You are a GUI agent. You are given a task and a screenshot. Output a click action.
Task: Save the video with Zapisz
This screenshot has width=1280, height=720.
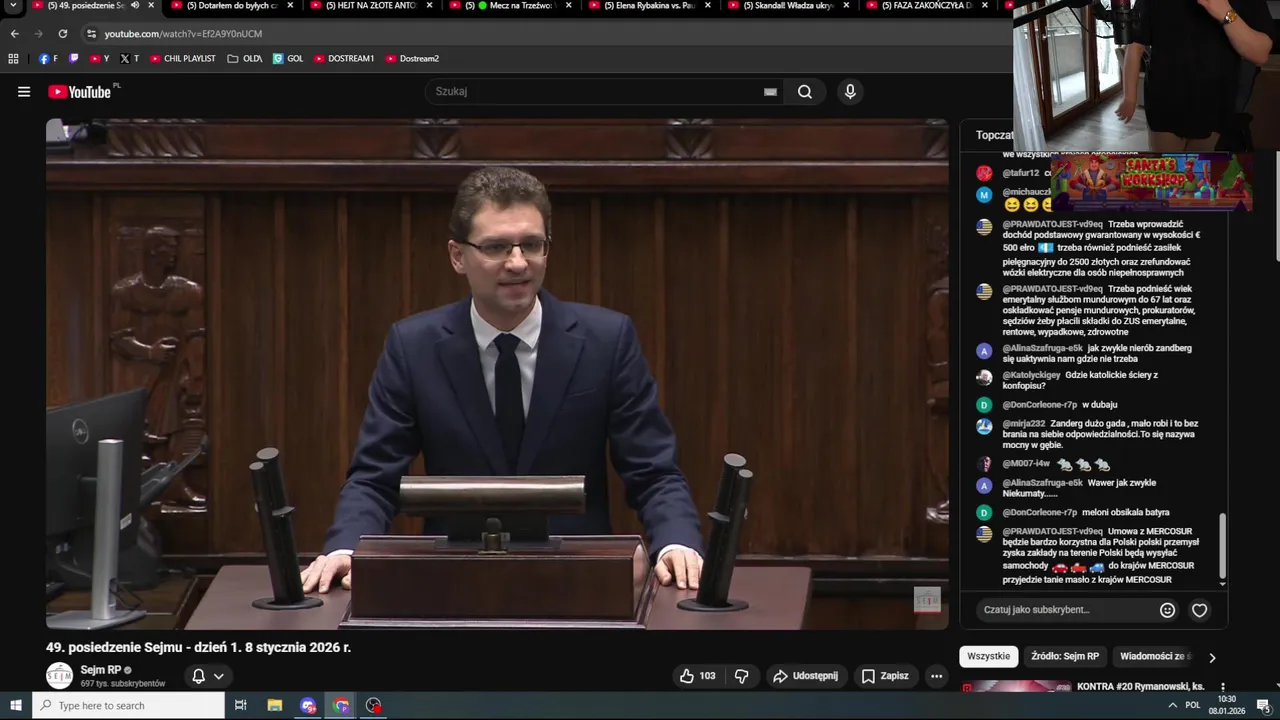point(885,676)
